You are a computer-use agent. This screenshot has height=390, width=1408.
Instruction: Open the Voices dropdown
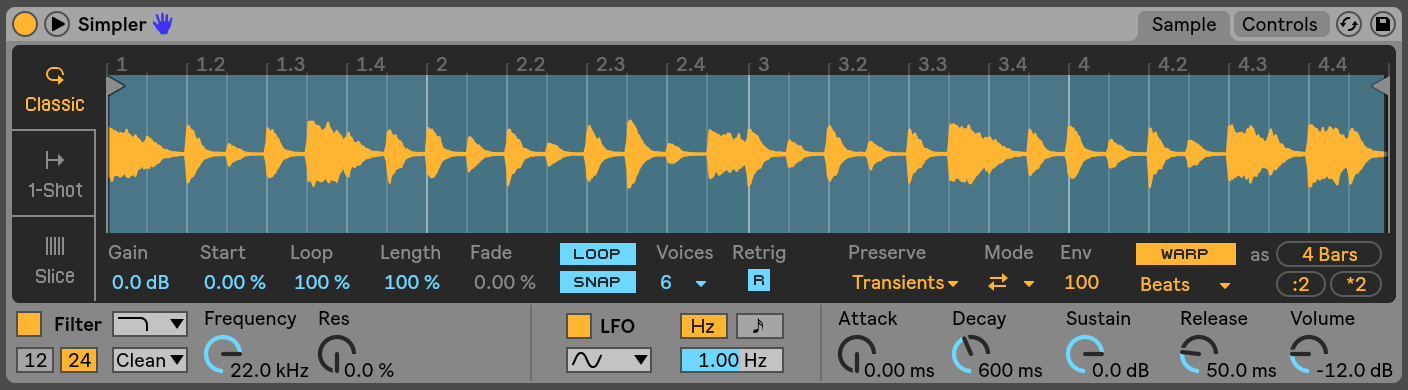[x=683, y=283]
